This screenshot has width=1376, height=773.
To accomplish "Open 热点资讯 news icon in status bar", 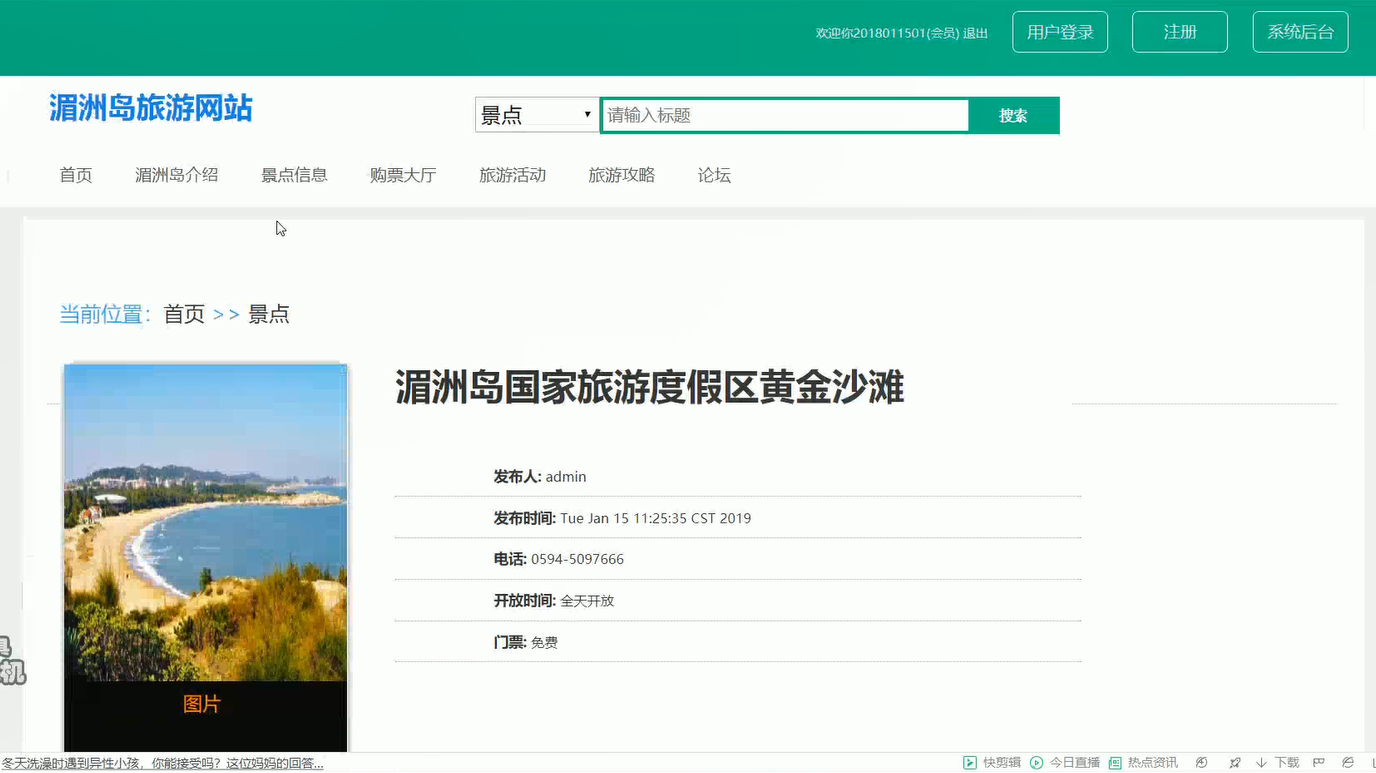I will point(1115,763).
